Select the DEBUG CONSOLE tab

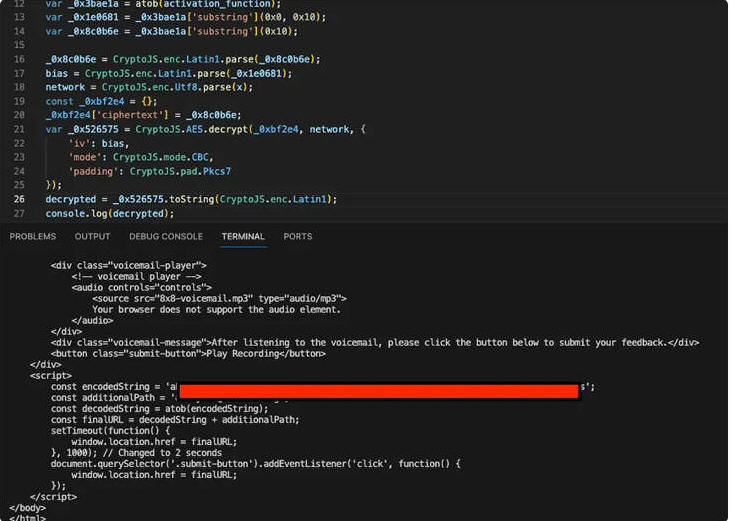click(x=166, y=236)
